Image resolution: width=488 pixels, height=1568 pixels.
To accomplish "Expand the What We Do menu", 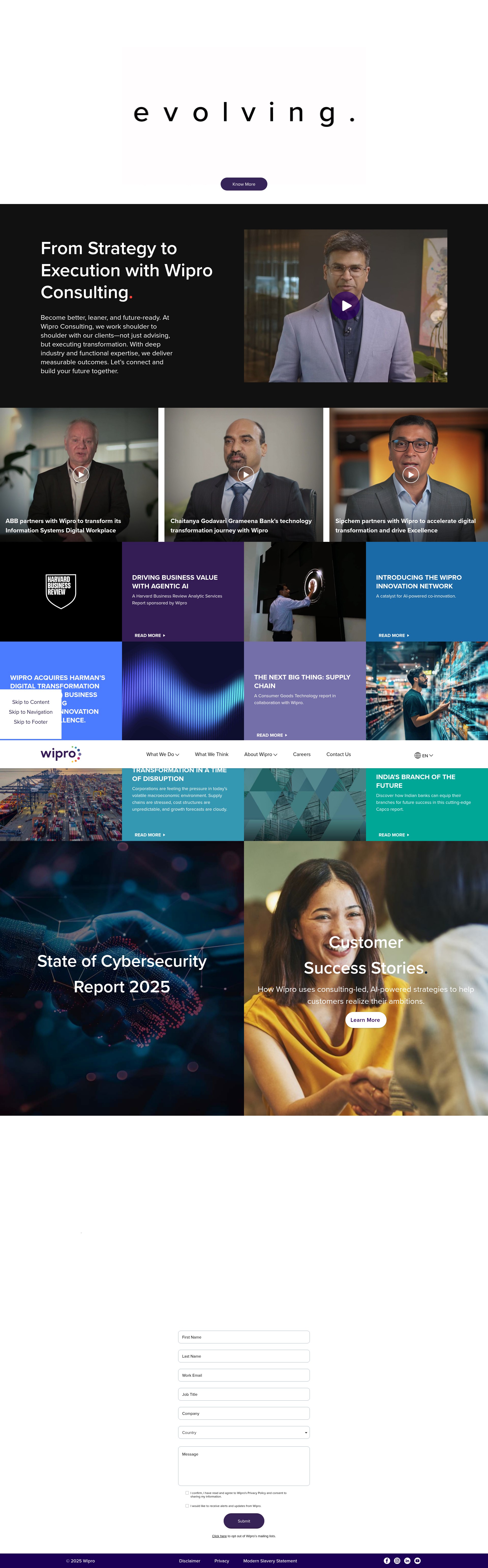I will coord(162,755).
